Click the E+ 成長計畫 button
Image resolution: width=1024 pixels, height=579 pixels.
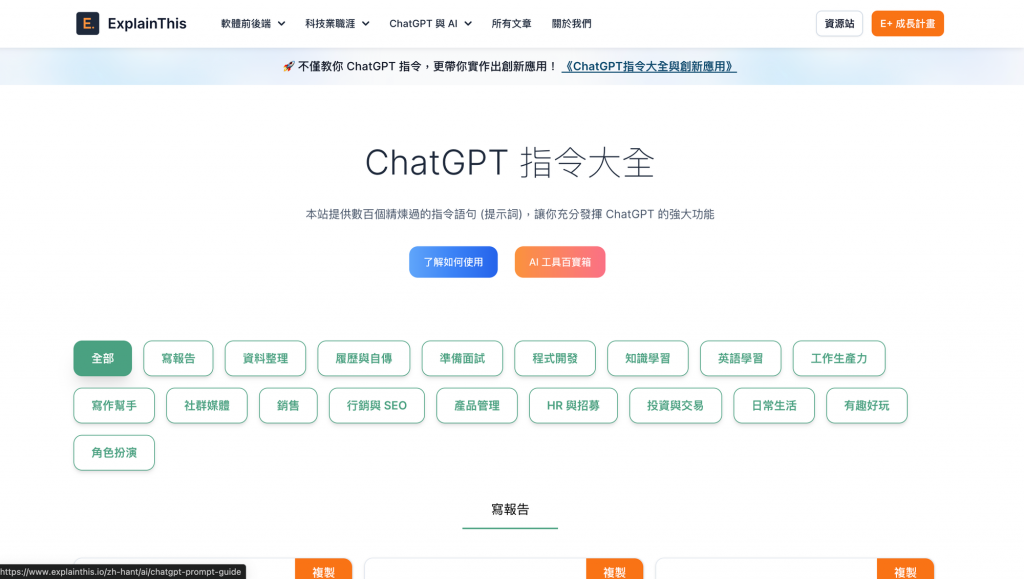click(907, 23)
